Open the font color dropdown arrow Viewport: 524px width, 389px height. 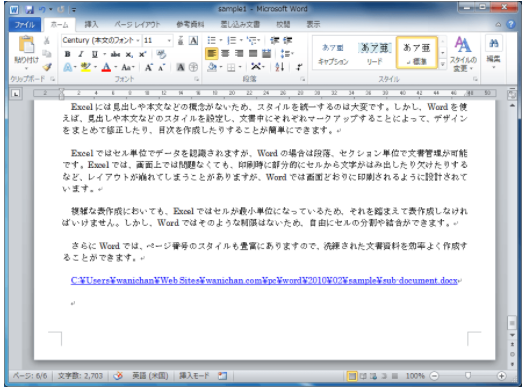(x=116, y=68)
